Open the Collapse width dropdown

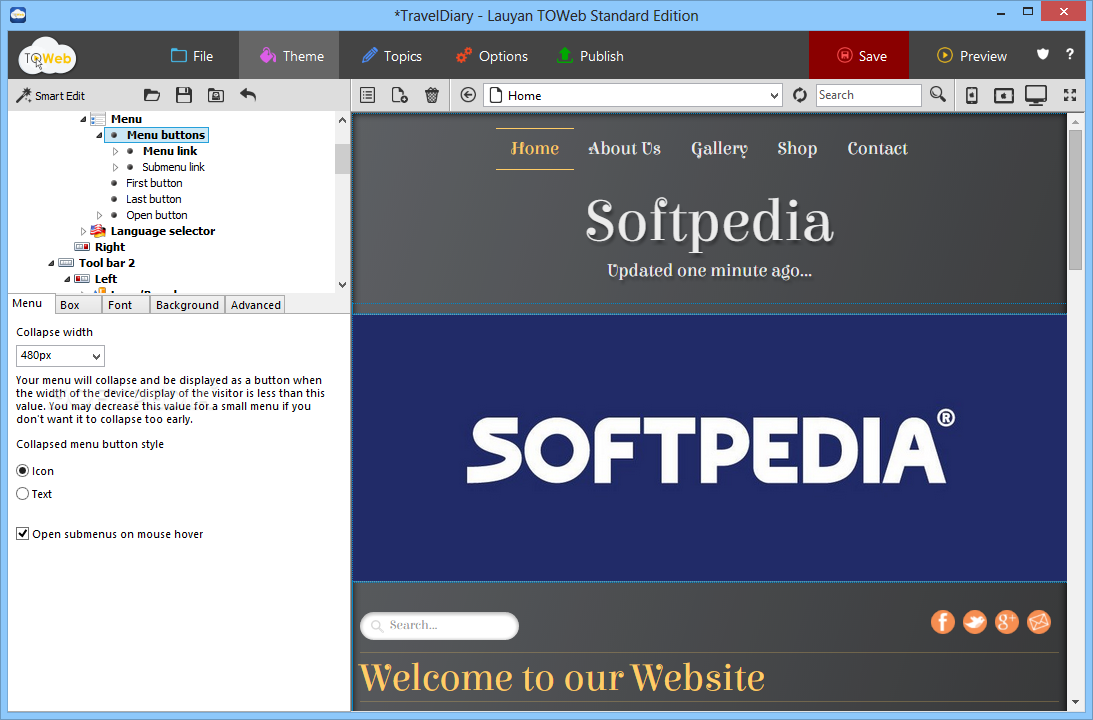[x=60, y=355]
